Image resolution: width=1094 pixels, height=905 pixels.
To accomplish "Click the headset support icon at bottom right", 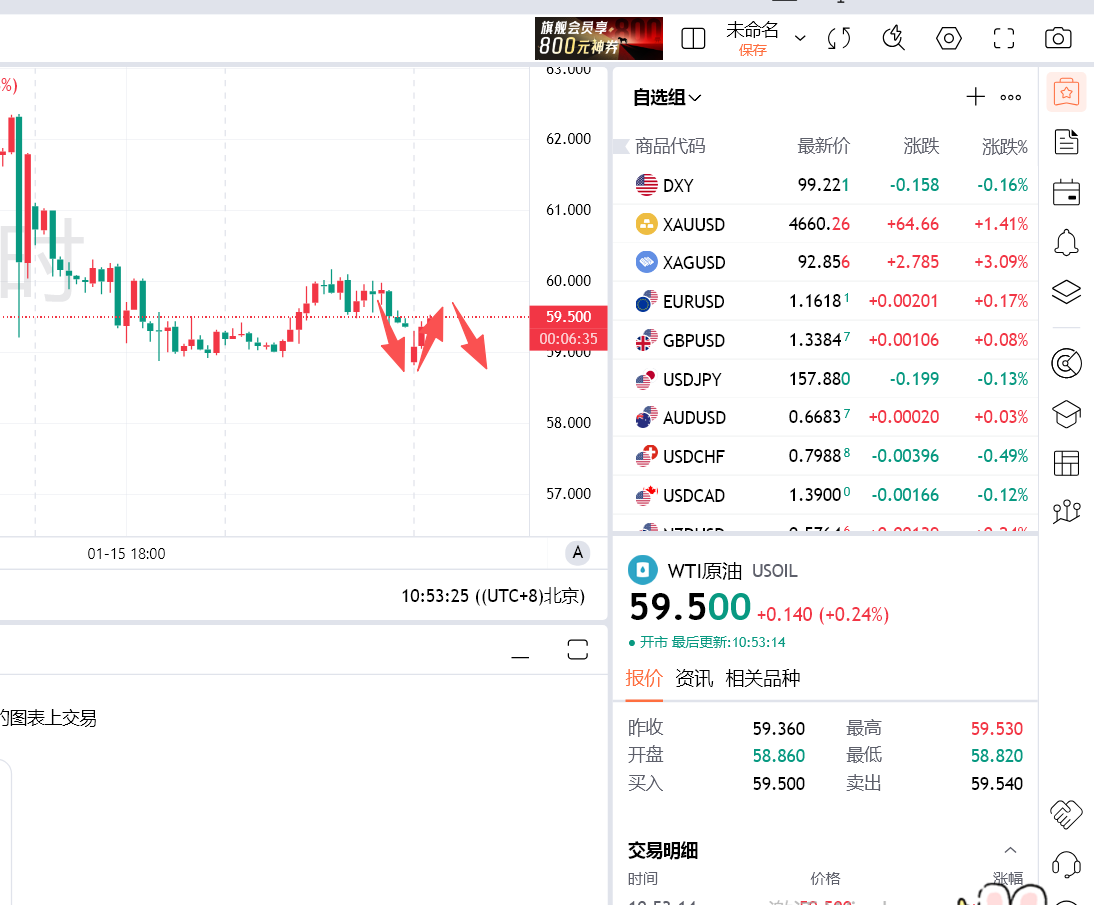I will (x=1066, y=866).
